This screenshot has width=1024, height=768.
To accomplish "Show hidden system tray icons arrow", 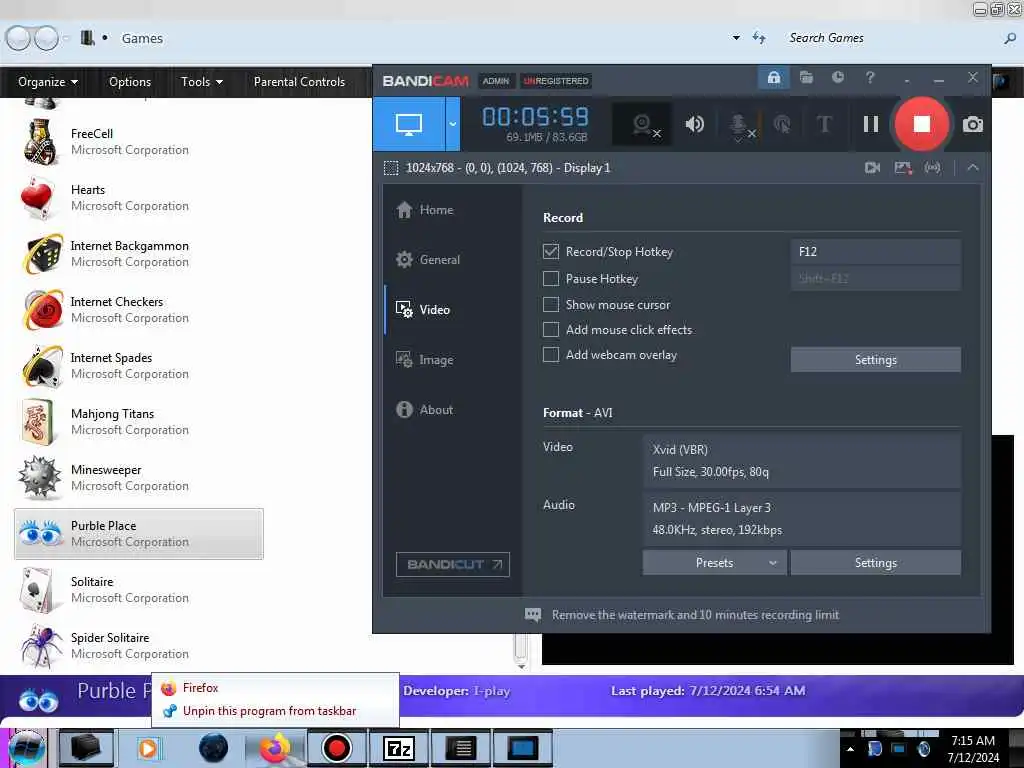I will (x=850, y=749).
